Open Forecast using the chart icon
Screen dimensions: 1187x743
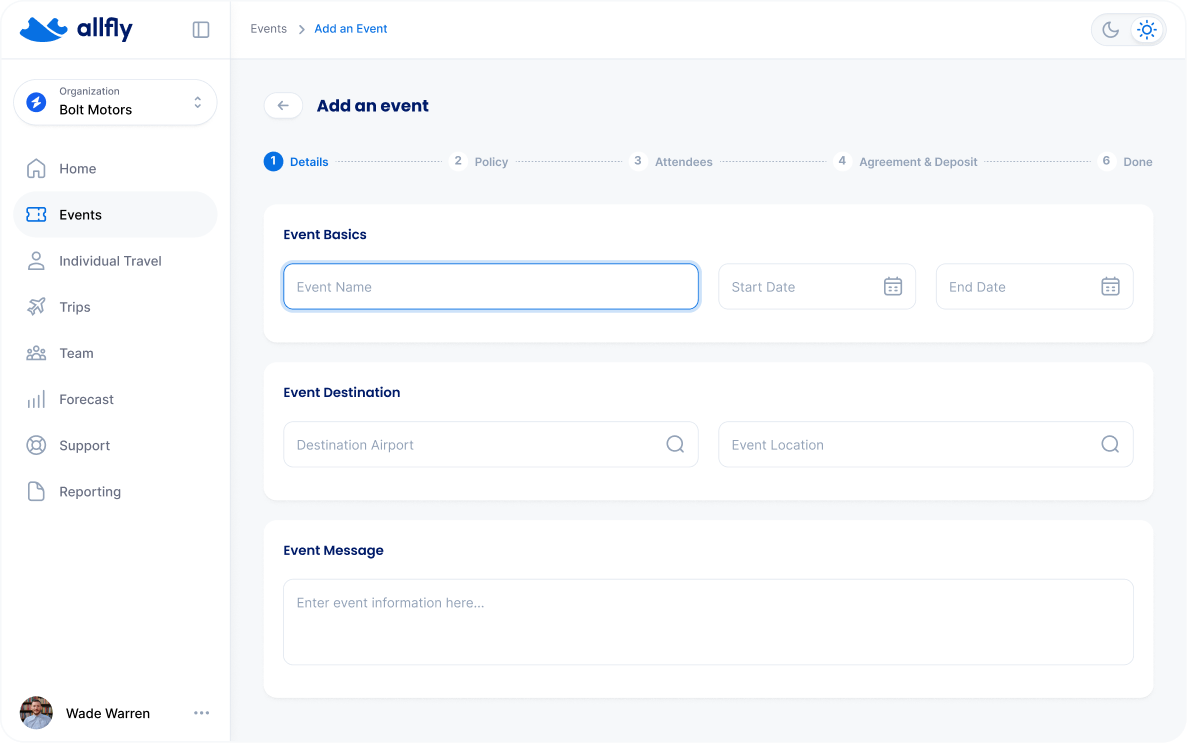click(36, 399)
